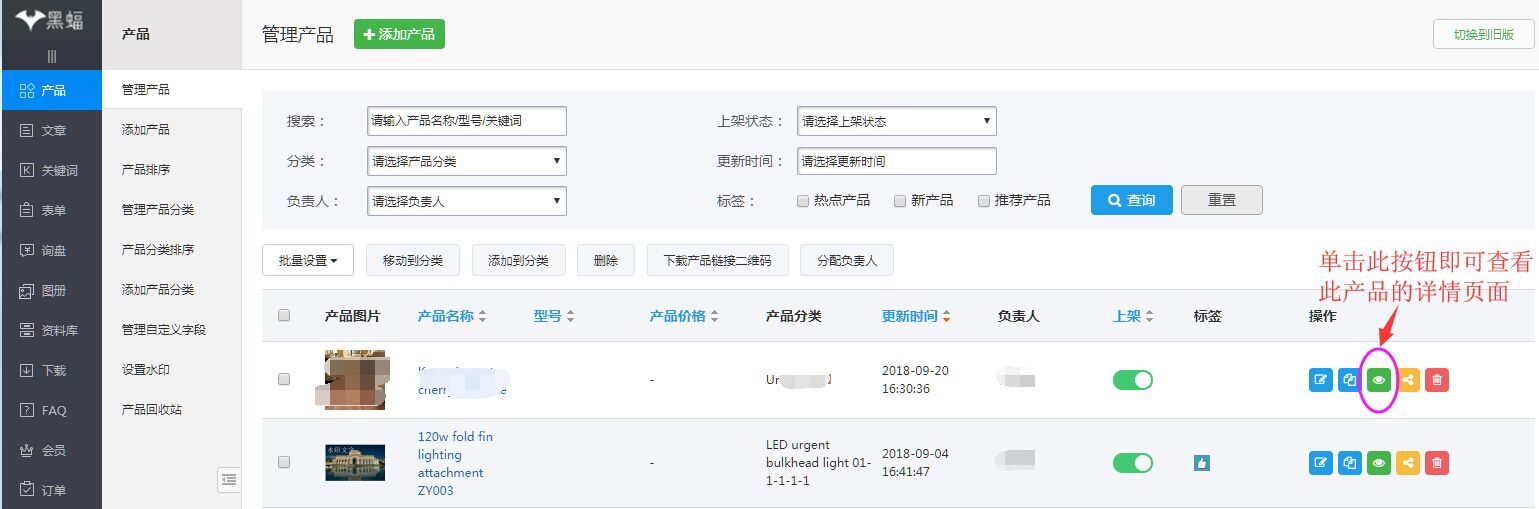1539x509 pixels.
Task: Open the 上架状态 dropdown
Action: coord(896,121)
